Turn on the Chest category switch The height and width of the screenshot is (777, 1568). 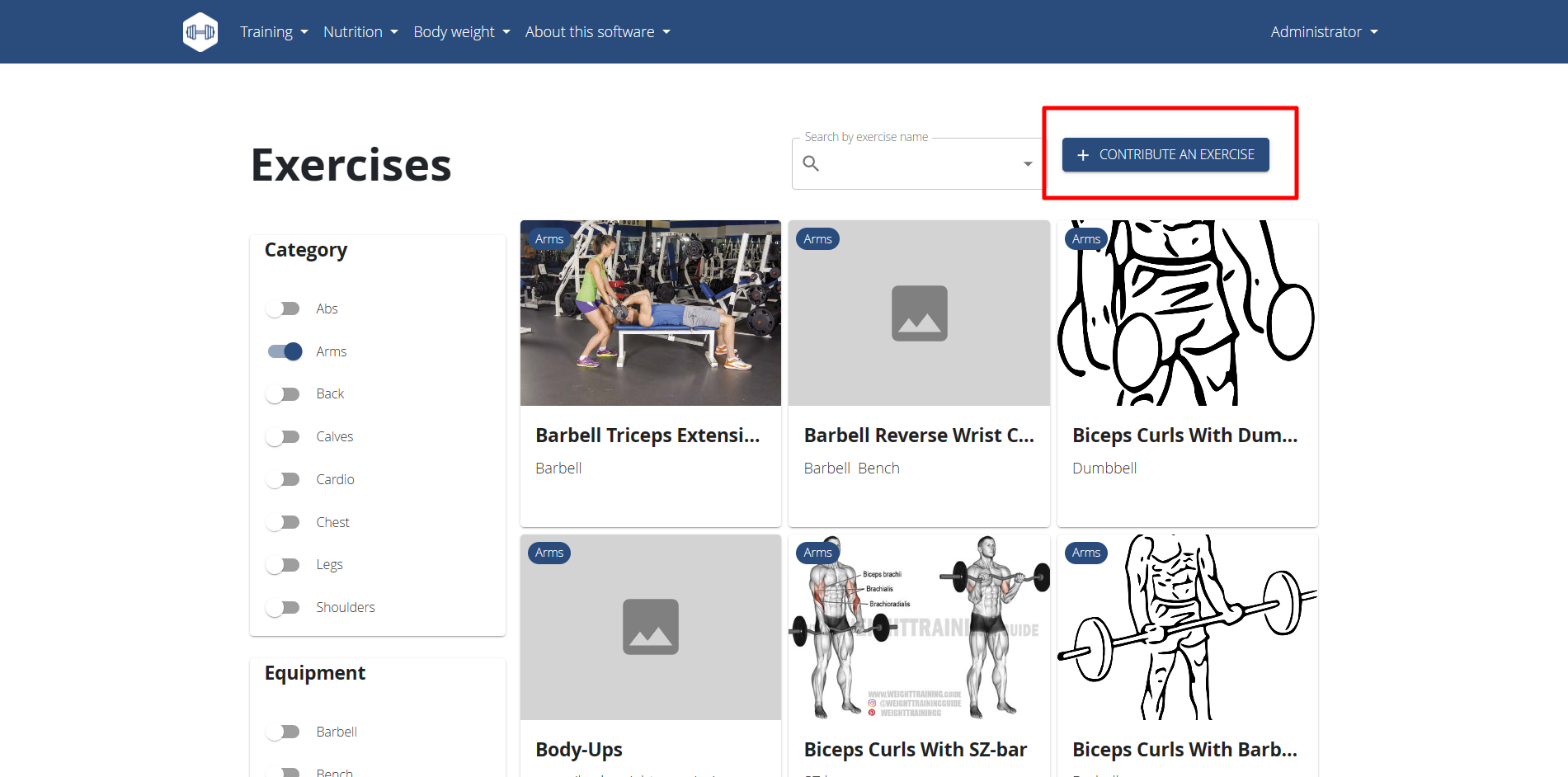point(284,522)
